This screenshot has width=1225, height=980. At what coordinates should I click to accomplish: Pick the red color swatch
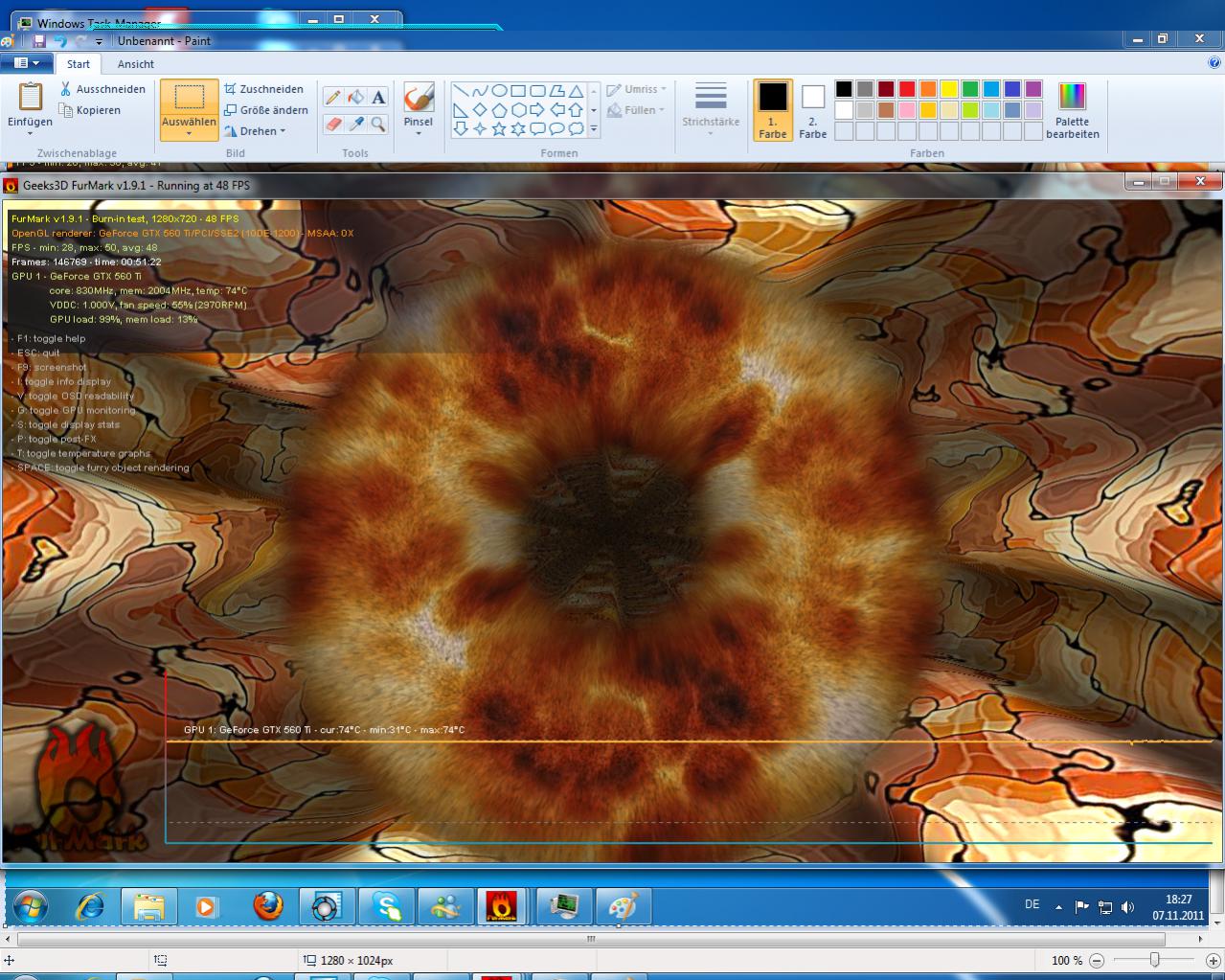(x=906, y=89)
